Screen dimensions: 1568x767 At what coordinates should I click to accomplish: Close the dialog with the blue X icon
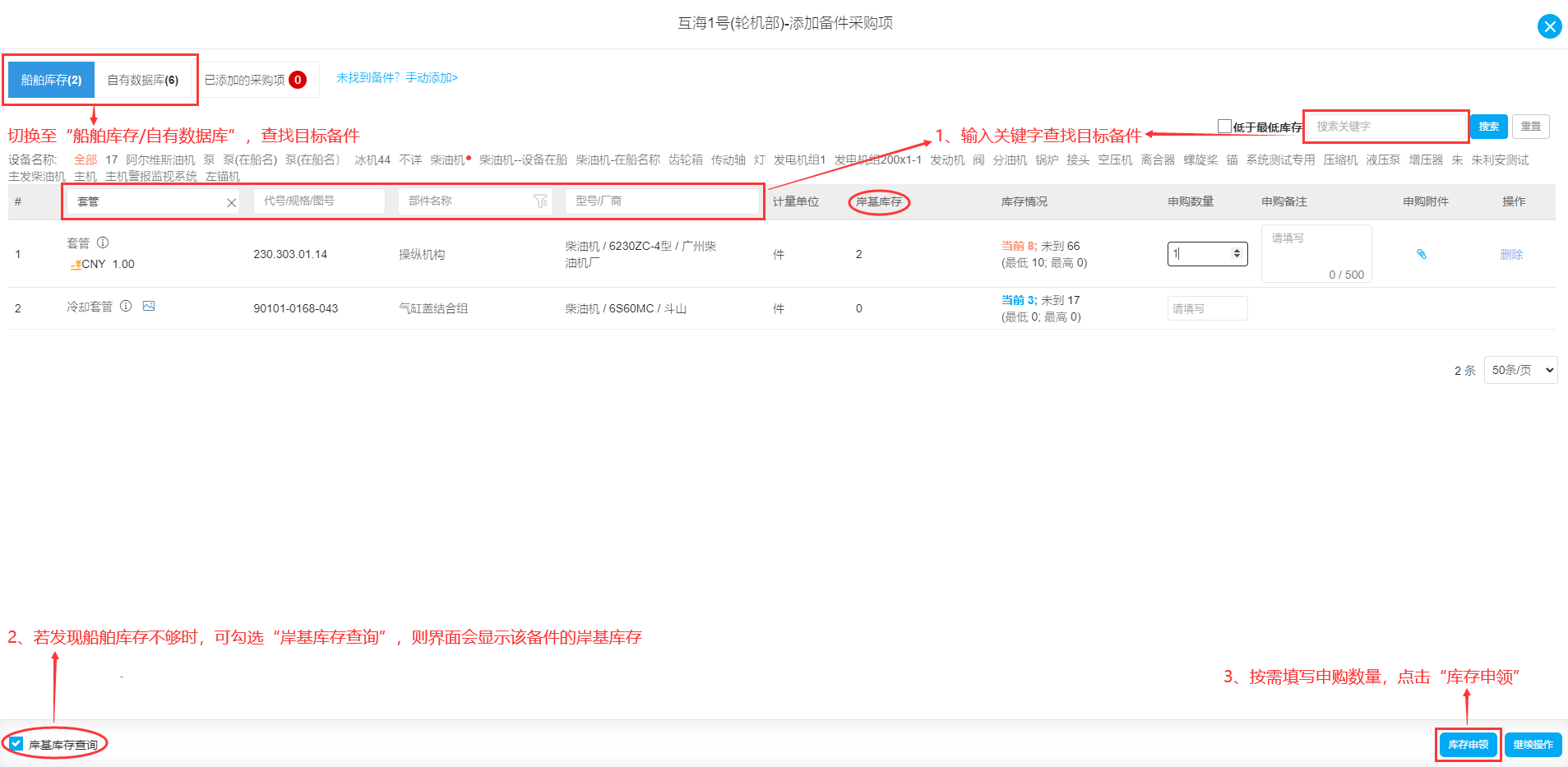coord(1549,26)
